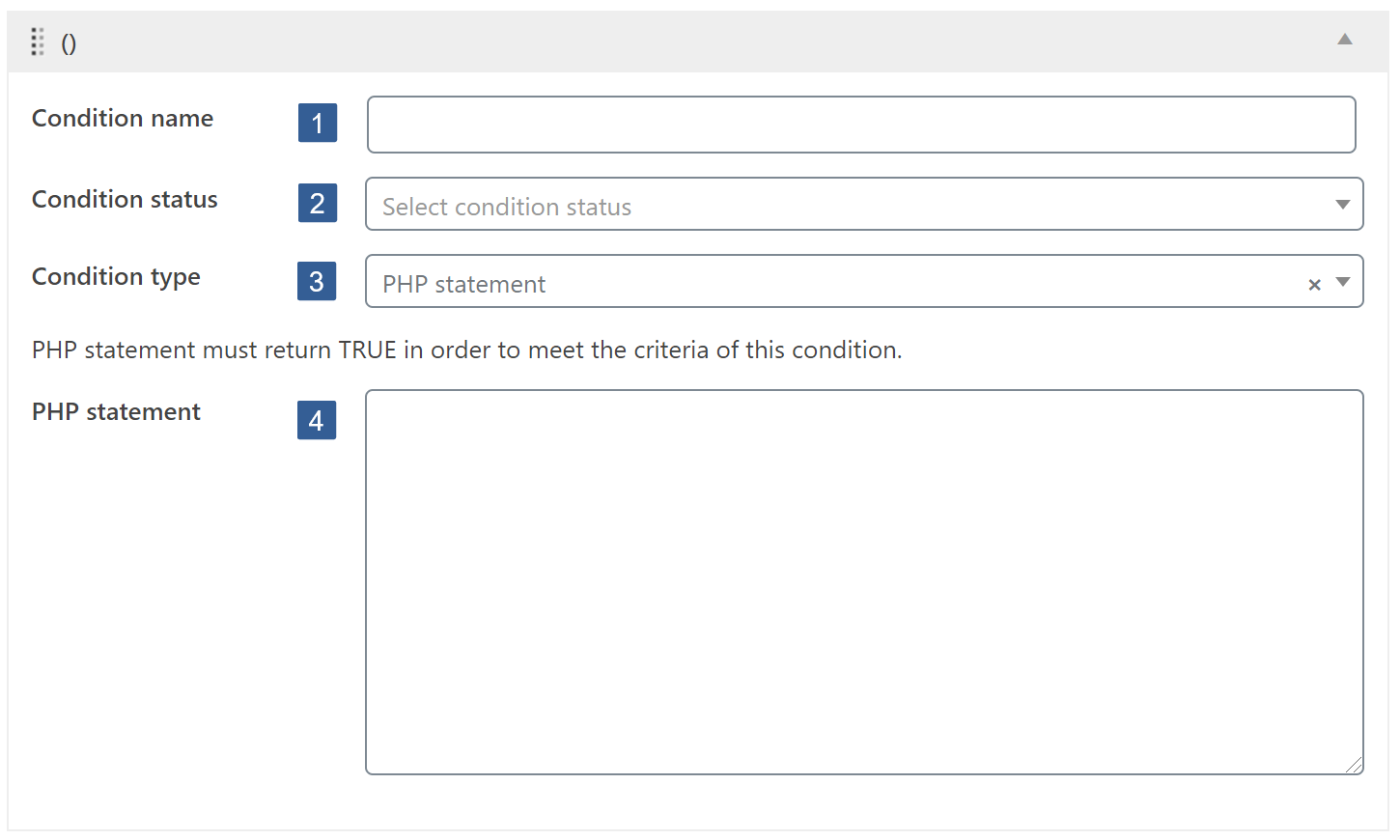Click the Condition name label
Image resolution: width=1400 pixels, height=840 pixels.
coord(123,118)
